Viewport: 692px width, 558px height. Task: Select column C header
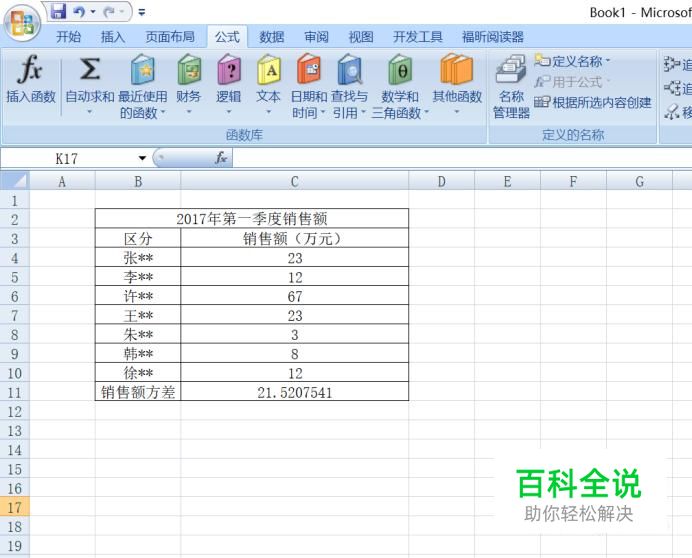coord(295,181)
